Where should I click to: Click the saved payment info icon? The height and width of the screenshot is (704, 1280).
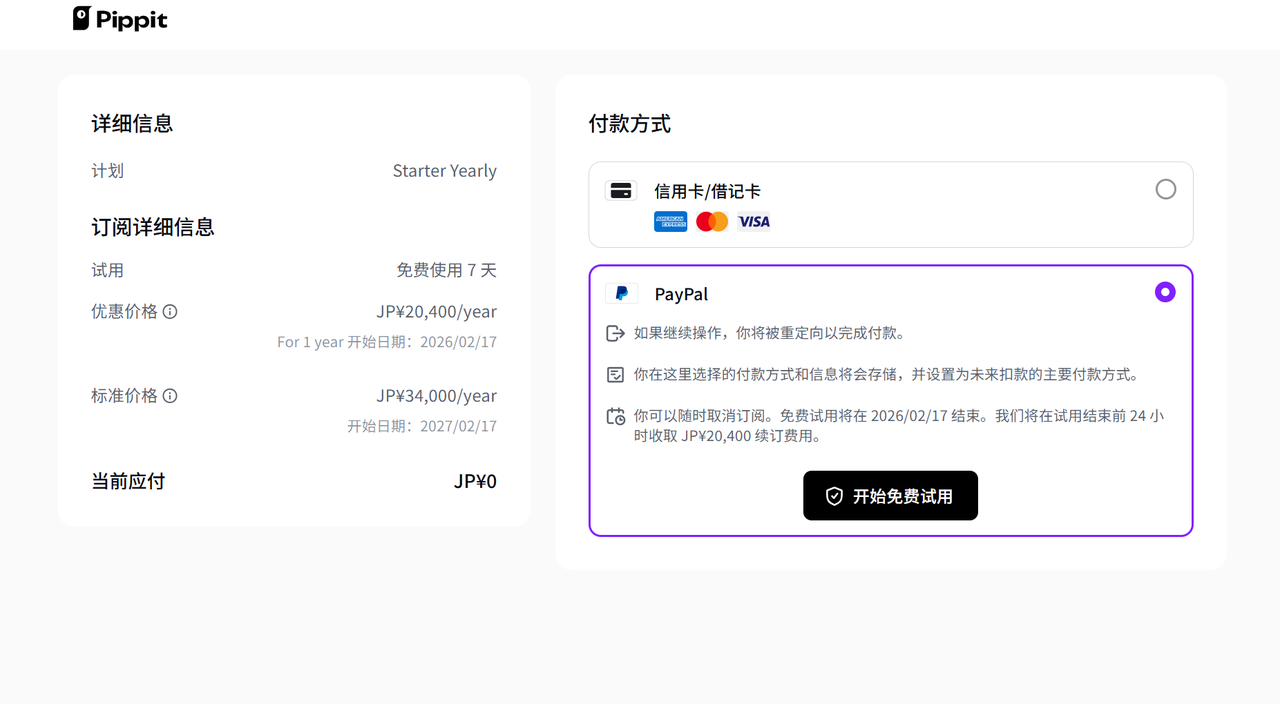[616, 375]
